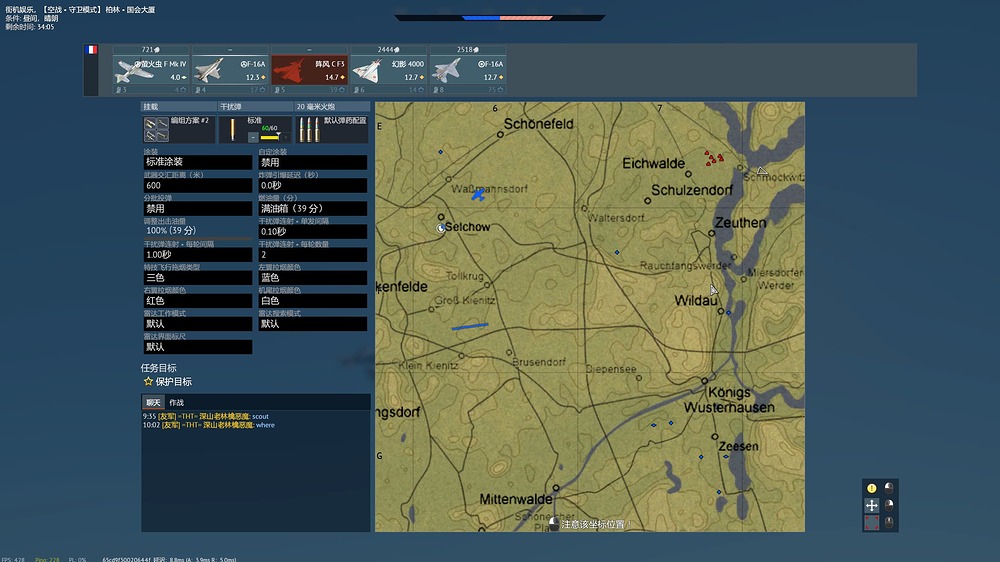Click the red corner zoom-area icon

tap(871, 523)
